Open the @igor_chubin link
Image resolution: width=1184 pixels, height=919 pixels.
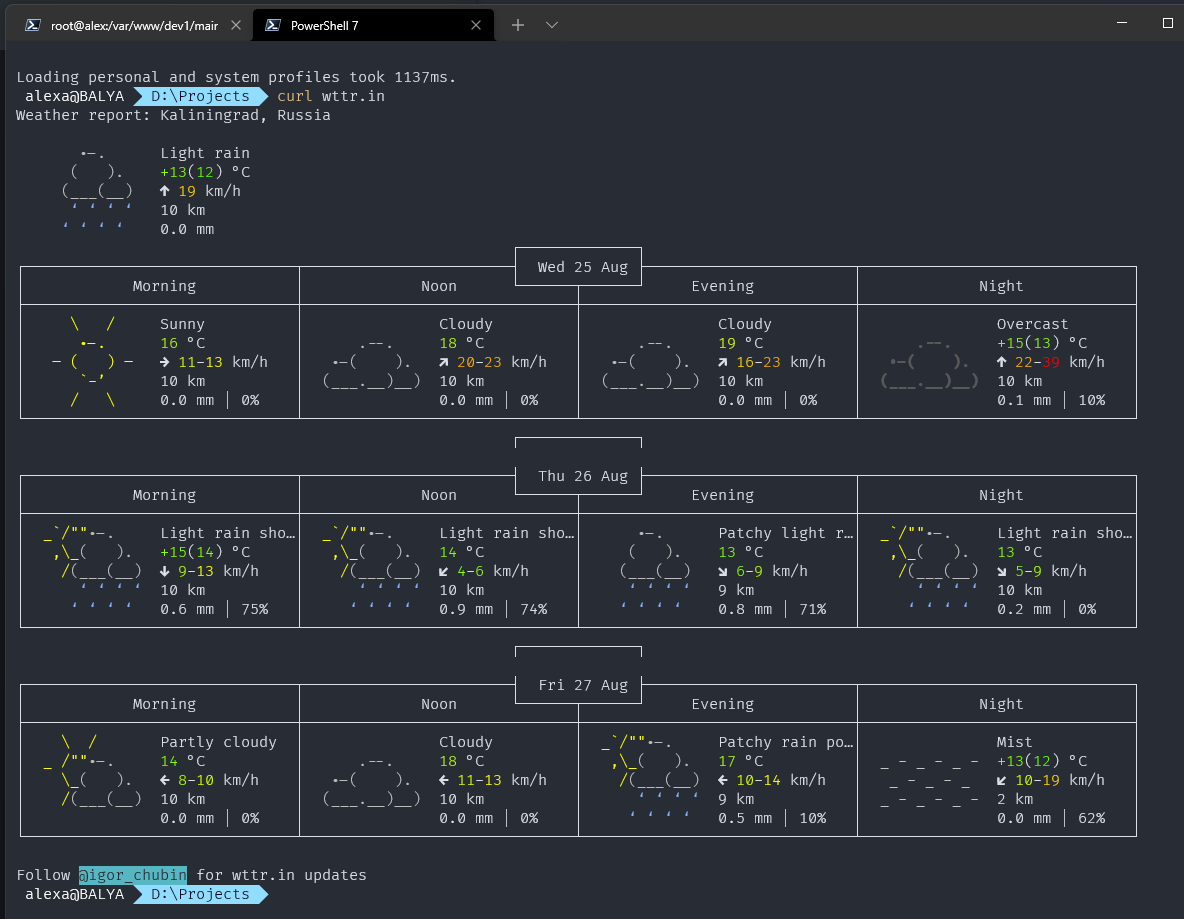coord(133,875)
